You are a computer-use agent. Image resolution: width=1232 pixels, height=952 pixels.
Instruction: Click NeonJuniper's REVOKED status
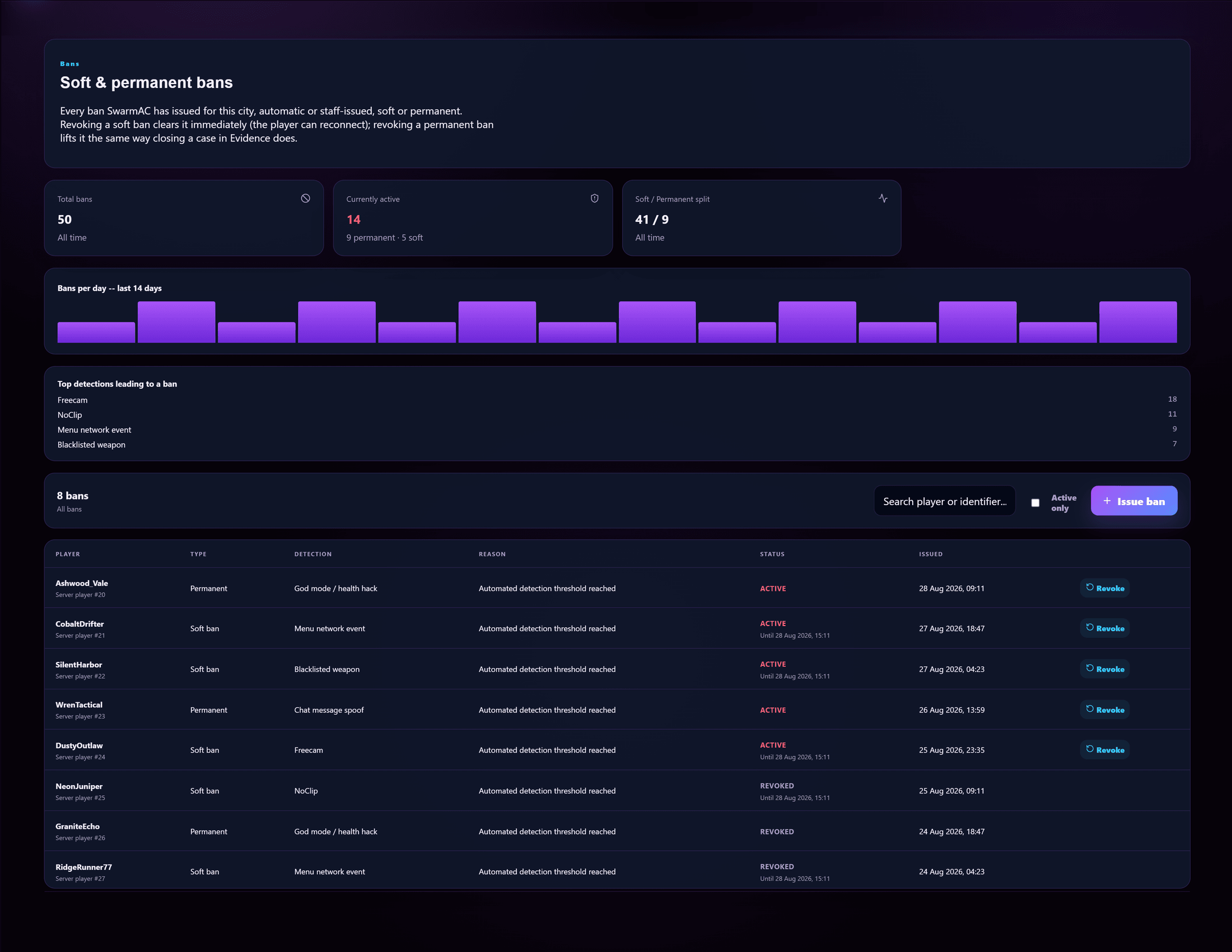tap(776, 786)
